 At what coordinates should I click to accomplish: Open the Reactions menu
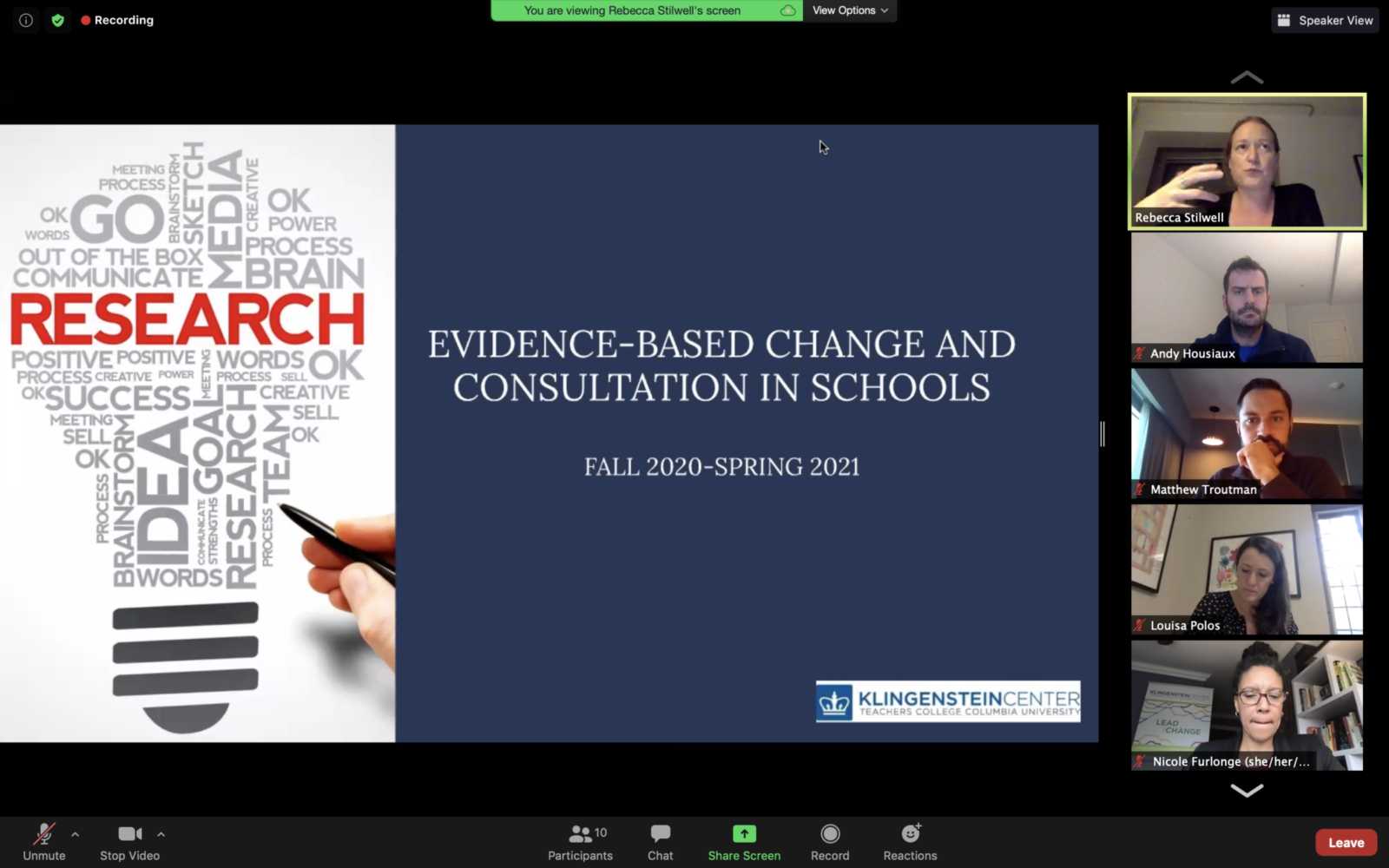(x=910, y=842)
